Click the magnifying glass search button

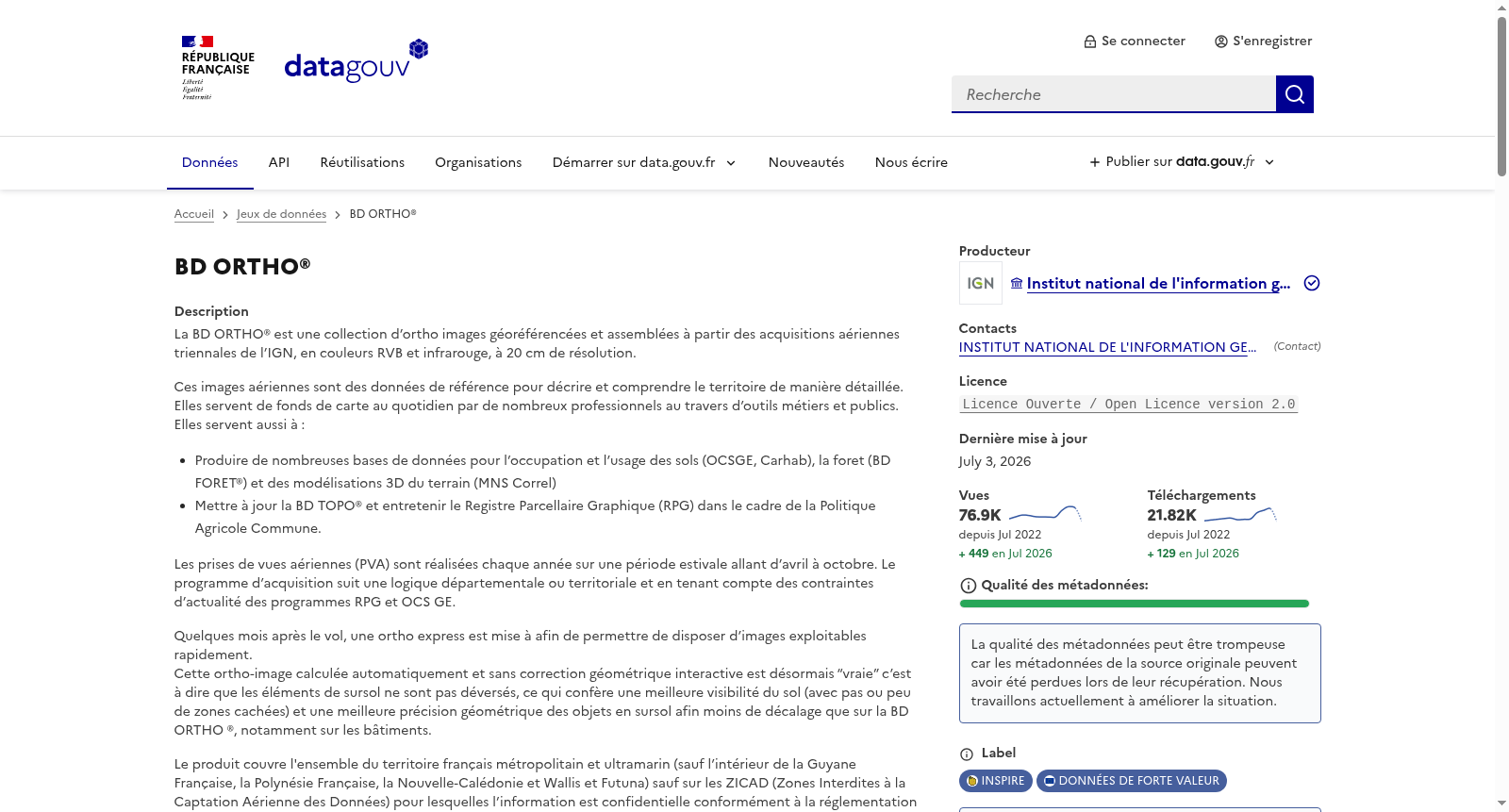pyautogui.click(x=1294, y=94)
